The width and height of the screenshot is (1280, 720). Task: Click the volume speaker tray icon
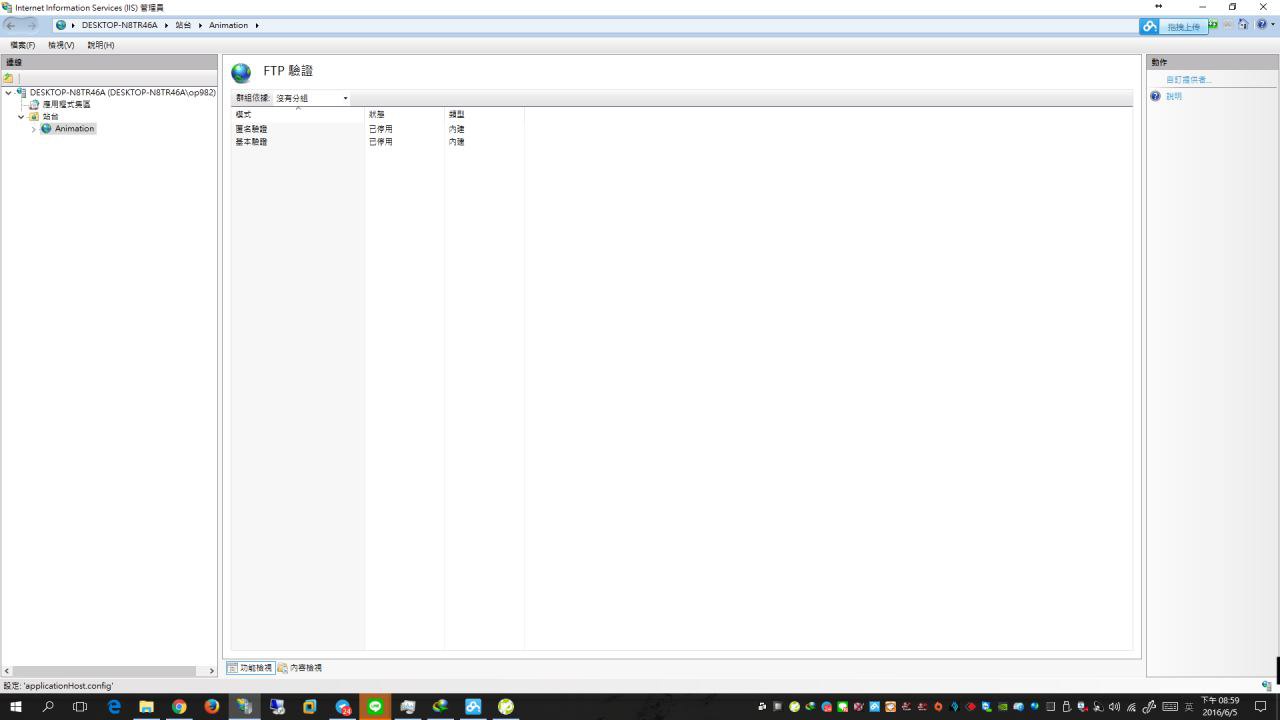(1114, 707)
